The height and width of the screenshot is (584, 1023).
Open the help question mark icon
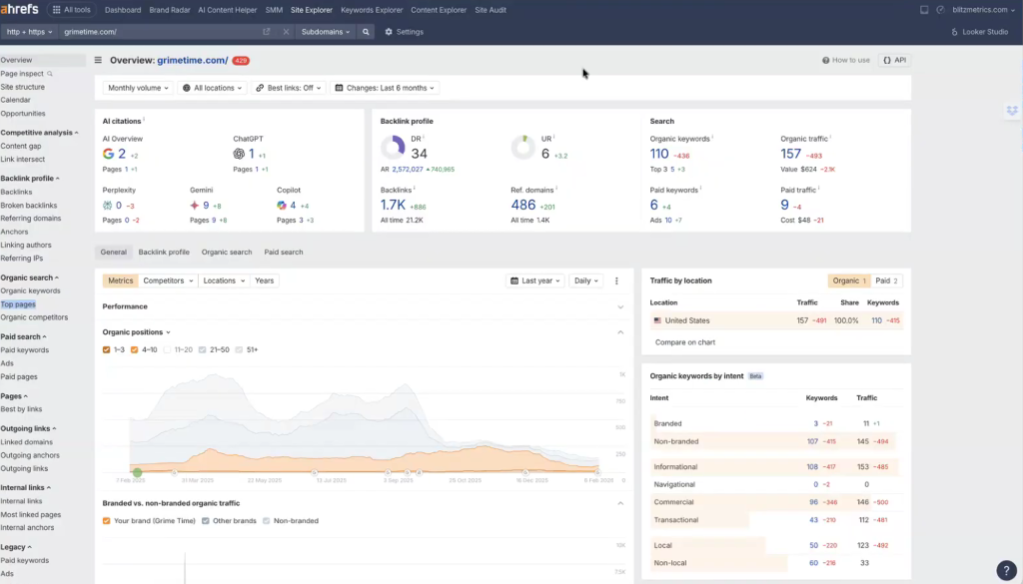click(x=1006, y=570)
